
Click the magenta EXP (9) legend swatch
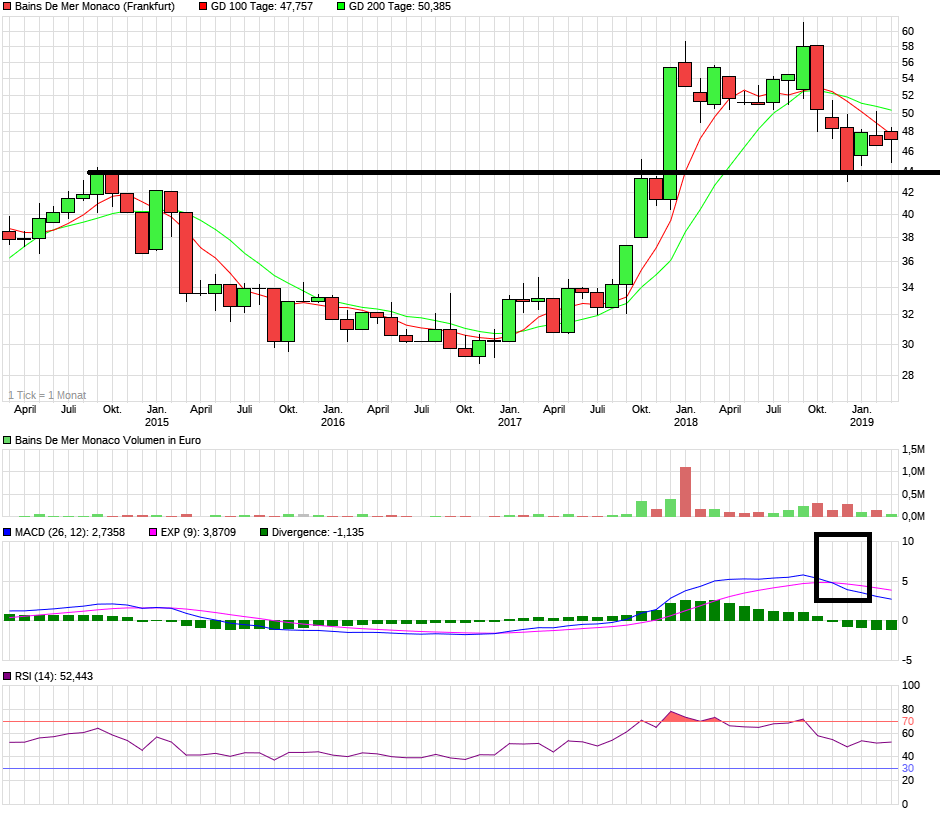pos(153,532)
